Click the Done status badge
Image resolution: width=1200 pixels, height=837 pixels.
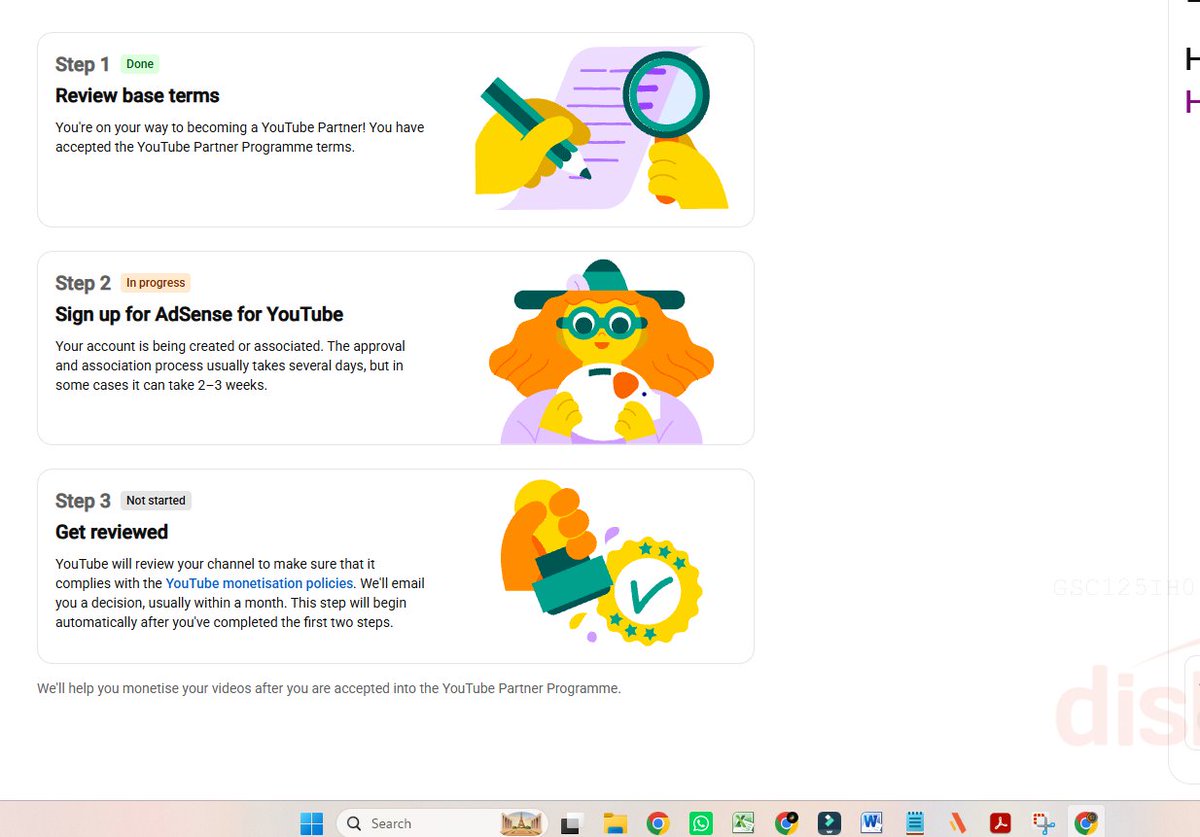[x=140, y=64]
